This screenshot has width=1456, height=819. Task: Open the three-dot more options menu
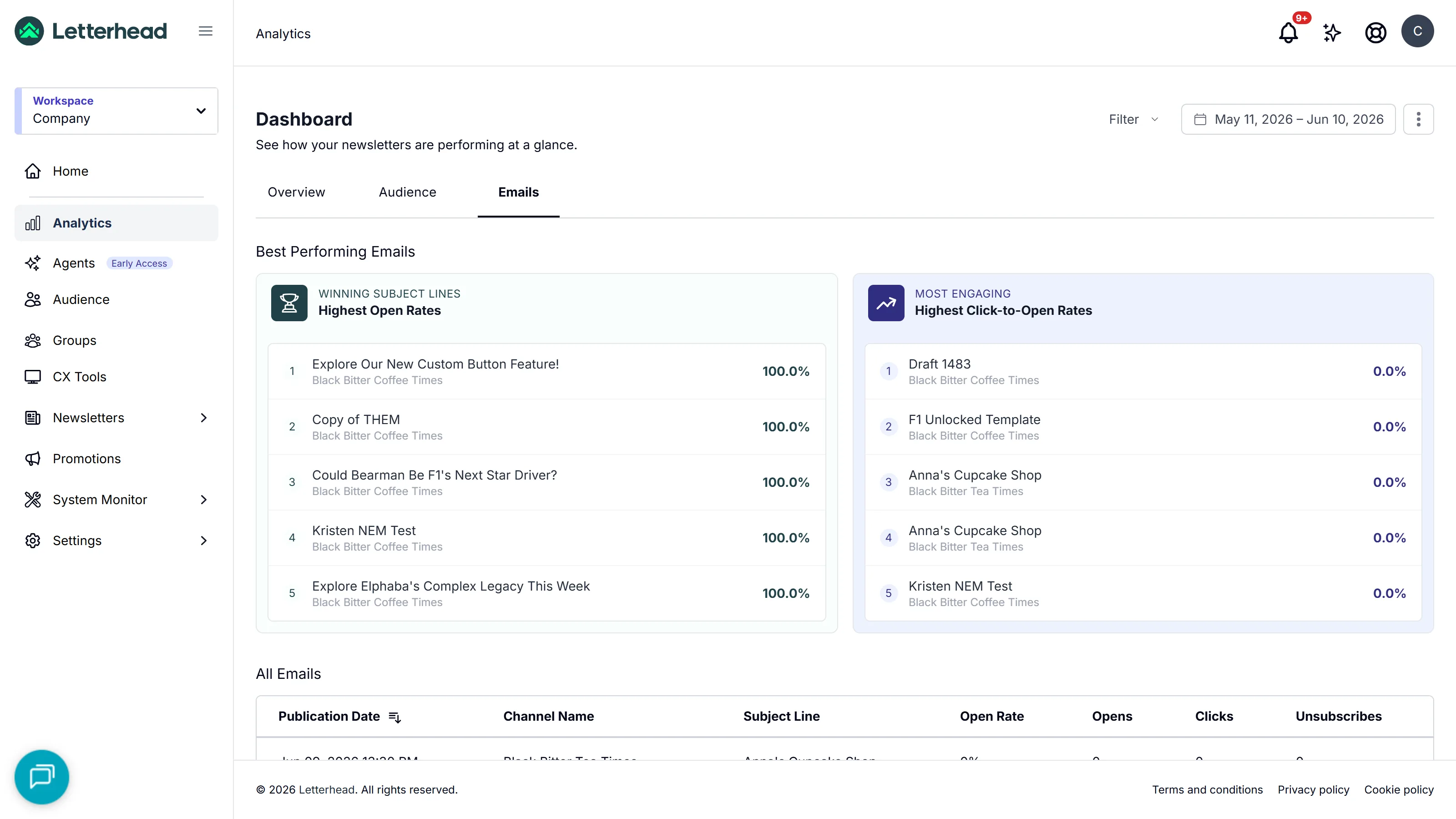pos(1418,119)
